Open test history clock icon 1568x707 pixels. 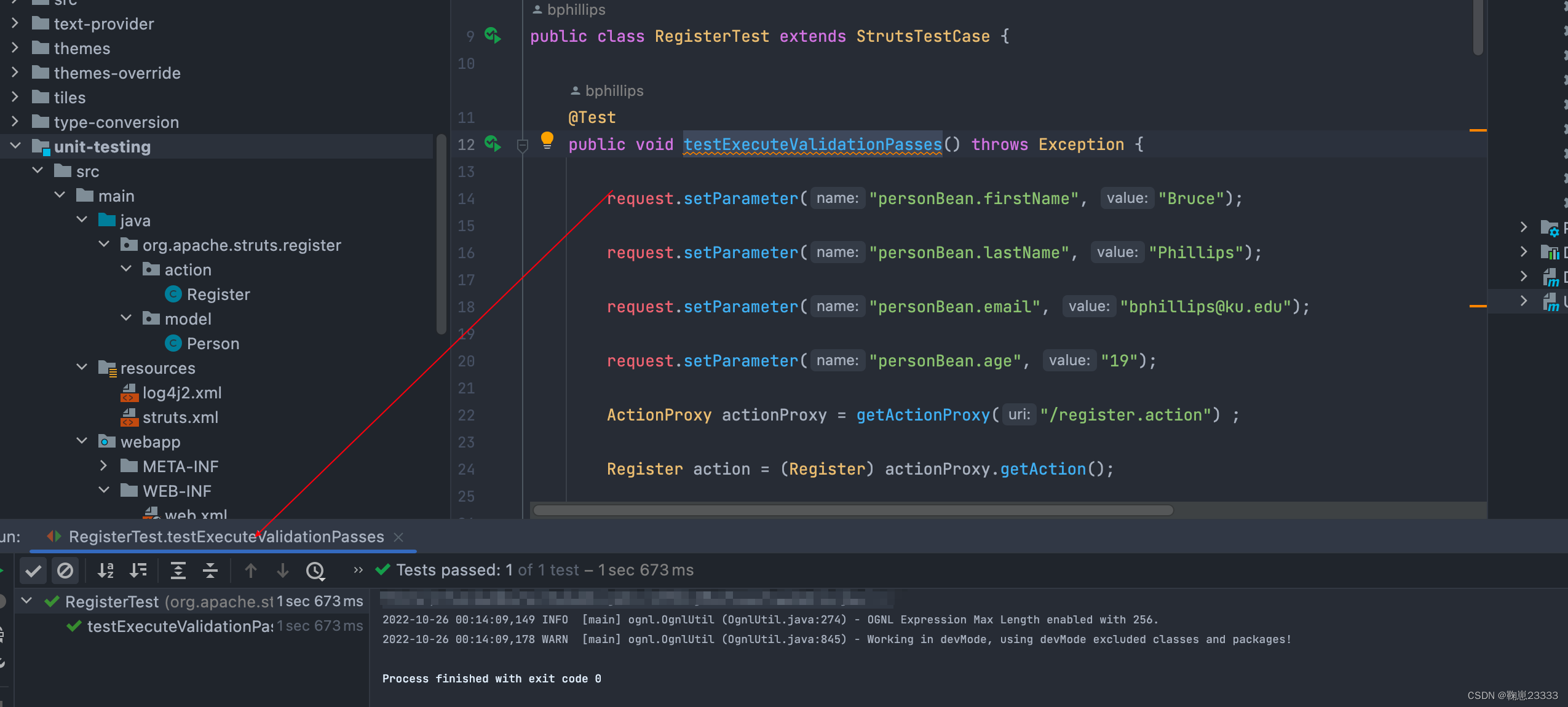(x=315, y=571)
